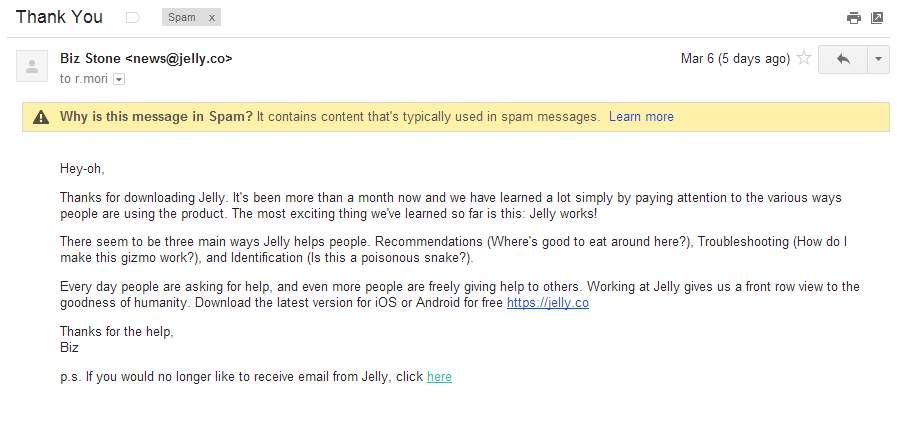
Task: Click the Spam label tag
Action: 182,18
